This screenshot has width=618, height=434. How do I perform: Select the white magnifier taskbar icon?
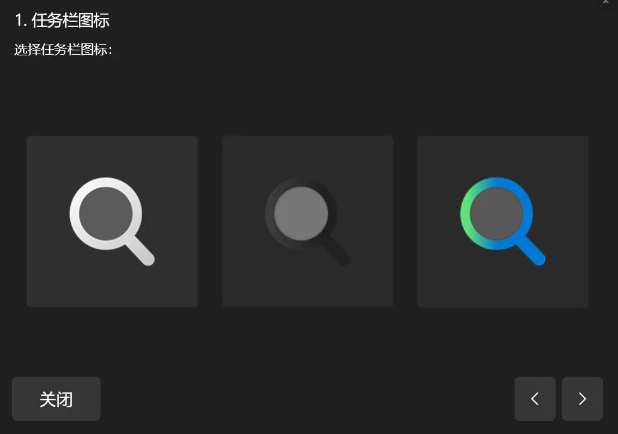(112, 222)
